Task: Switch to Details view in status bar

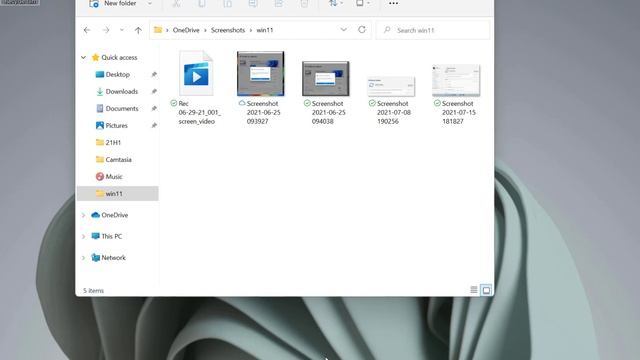Action: tap(473, 290)
